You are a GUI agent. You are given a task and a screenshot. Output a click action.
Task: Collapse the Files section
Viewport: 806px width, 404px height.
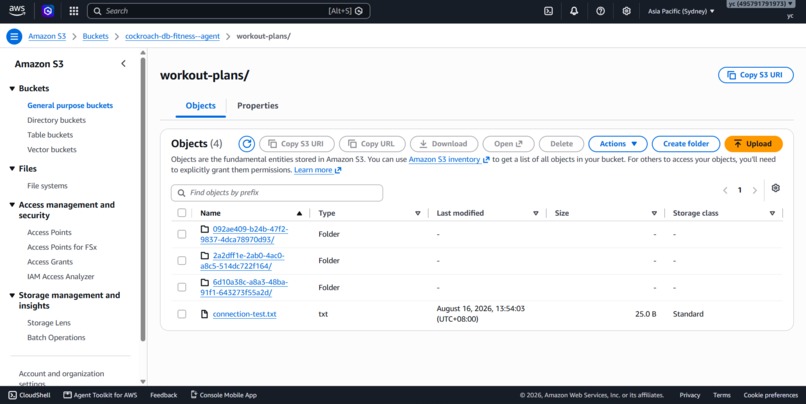click(12, 169)
